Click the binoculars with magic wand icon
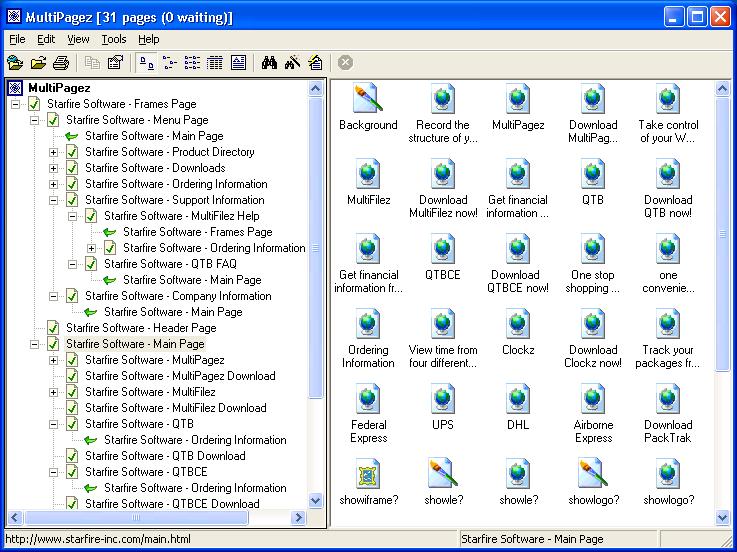Image resolution: width=737 pixels, height=552 pixels. 292,63
